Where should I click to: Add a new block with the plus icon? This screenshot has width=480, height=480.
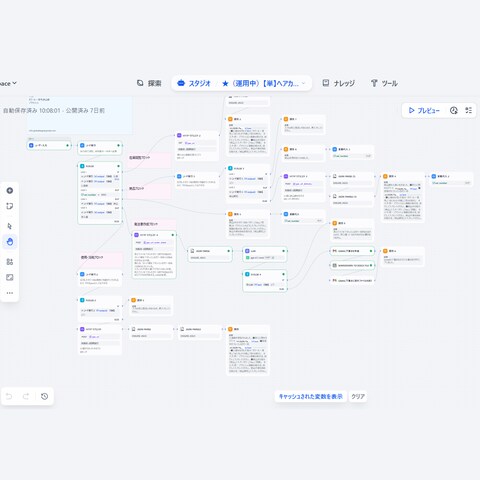pyautogui.click(x=10, y=190)
